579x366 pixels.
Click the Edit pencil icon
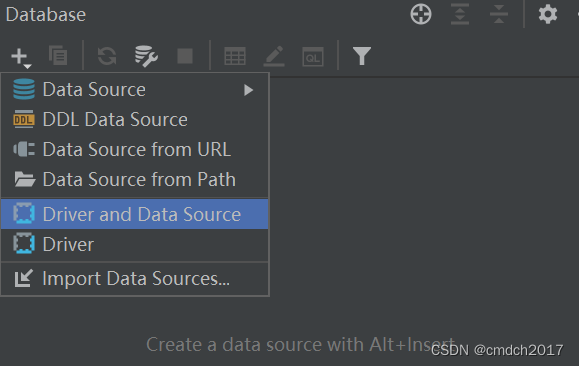point(274,56)
